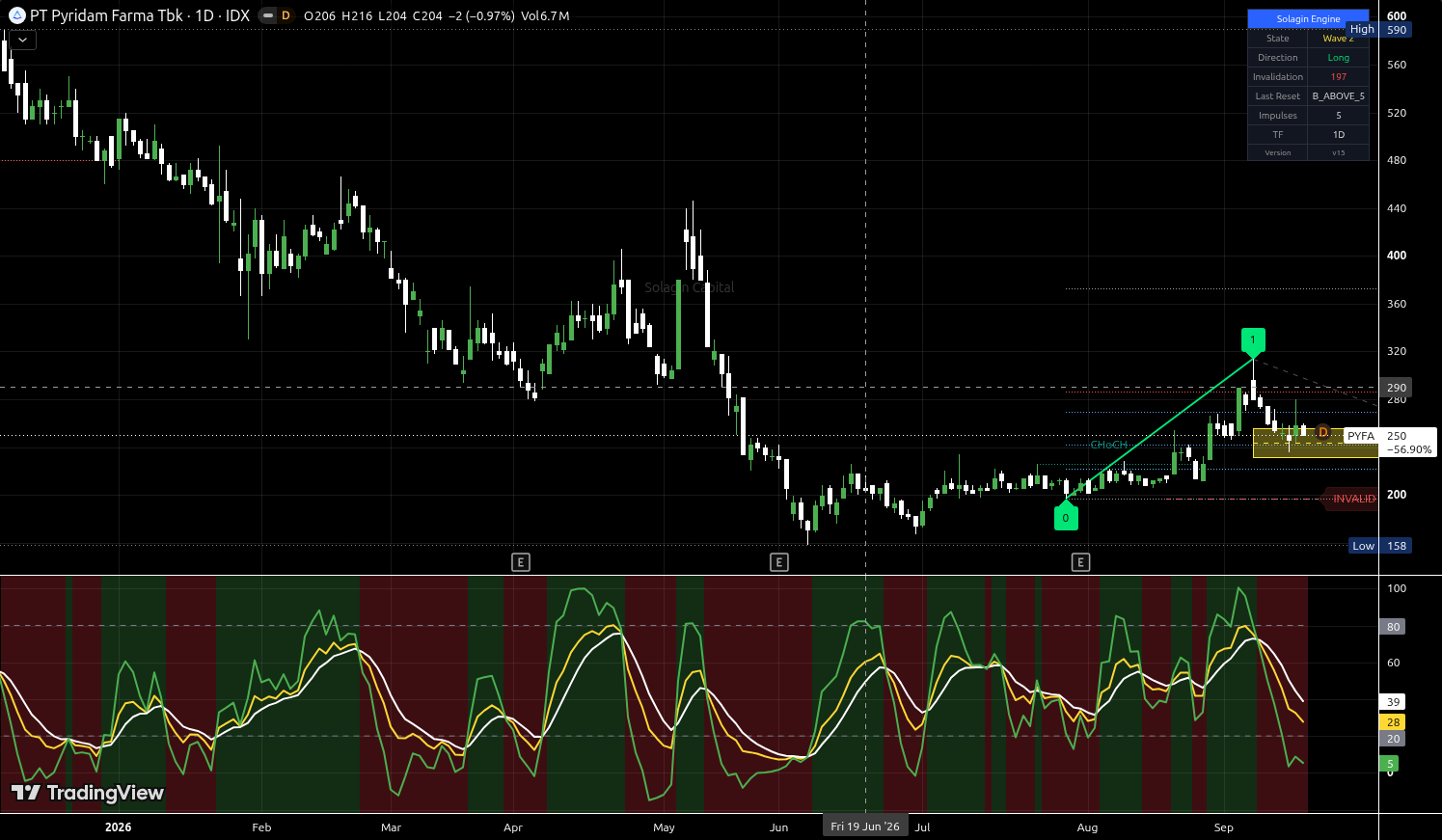The width and height of the screenshot is (1442, 840).
Task: Select the TF value 1D
Action: [1339, 135]
